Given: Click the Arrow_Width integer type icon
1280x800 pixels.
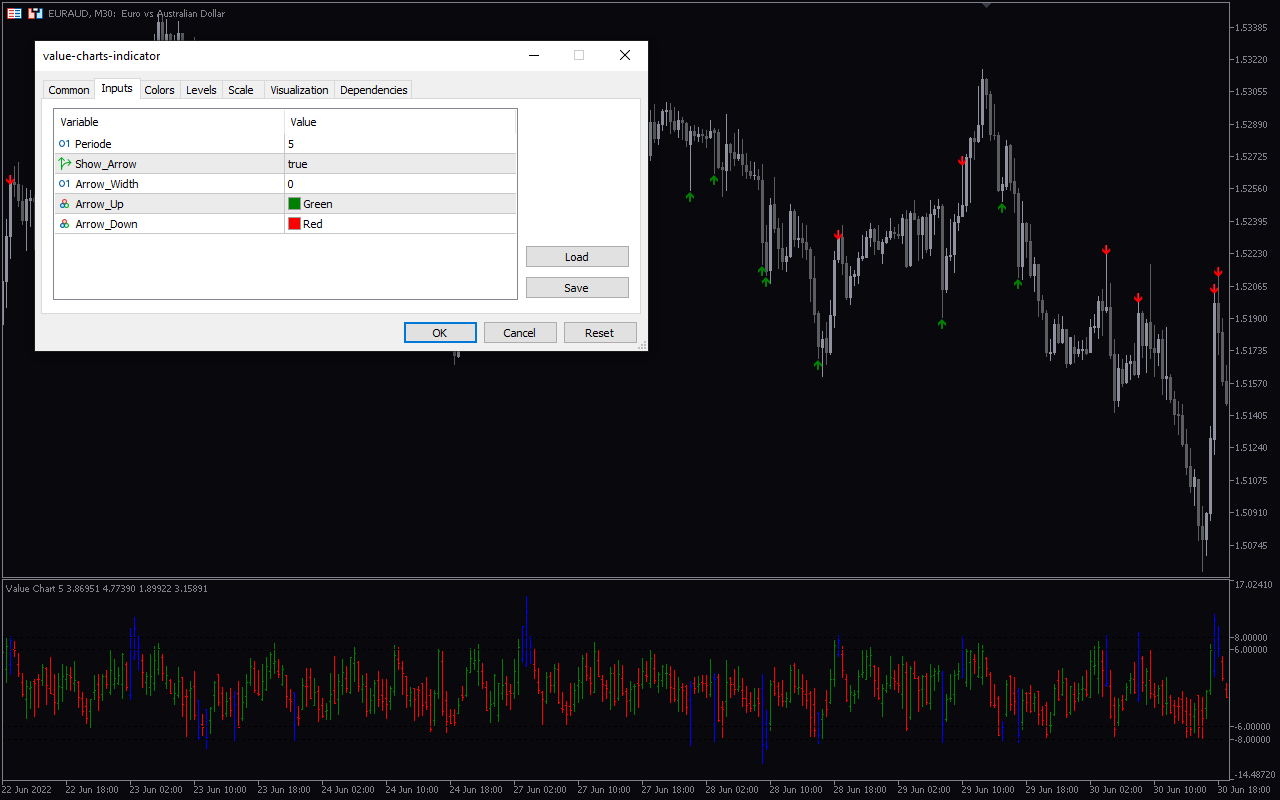Looking at the screenshot, I should click(x=65, y=184).
